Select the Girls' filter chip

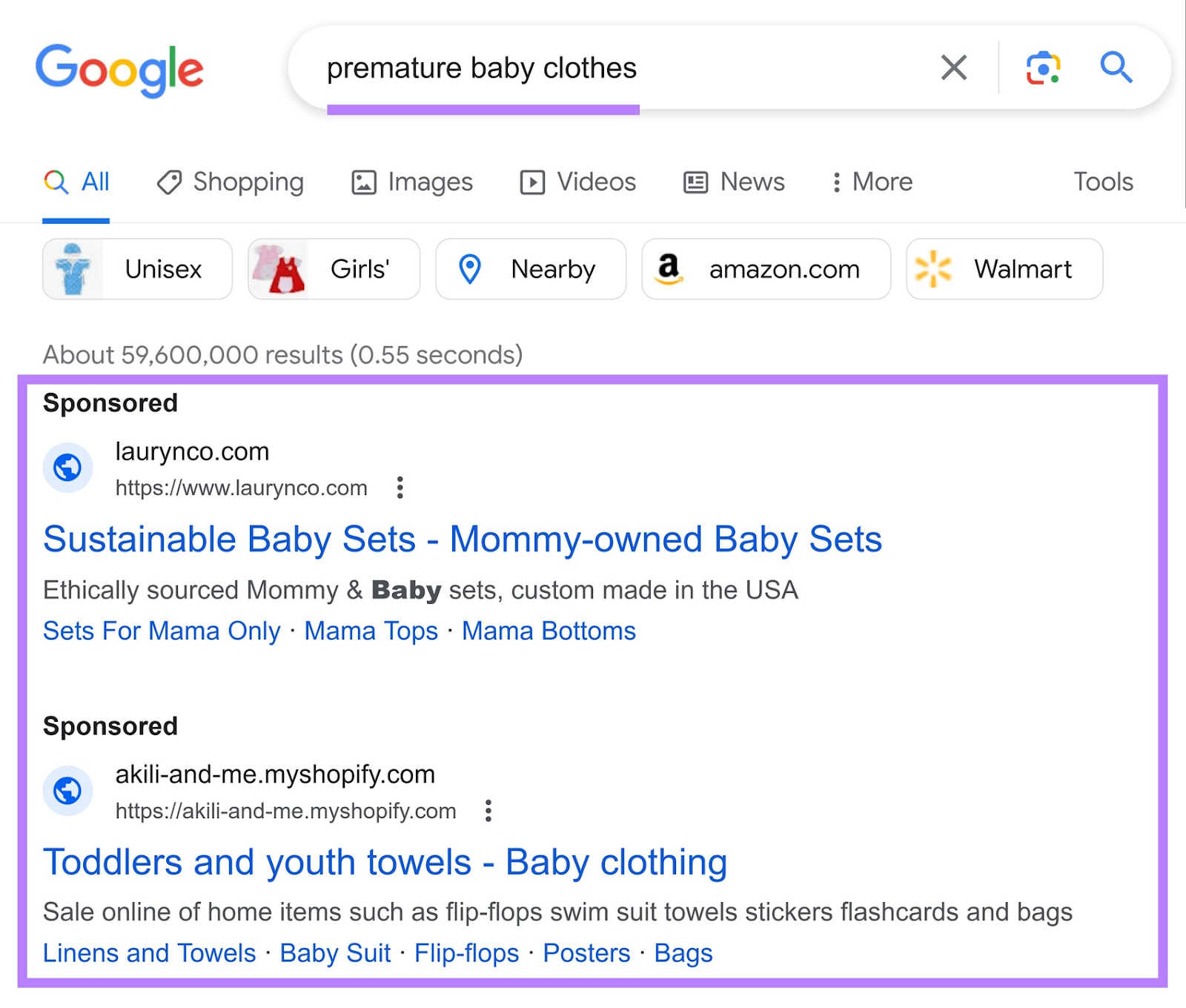(x=334, y=269)
